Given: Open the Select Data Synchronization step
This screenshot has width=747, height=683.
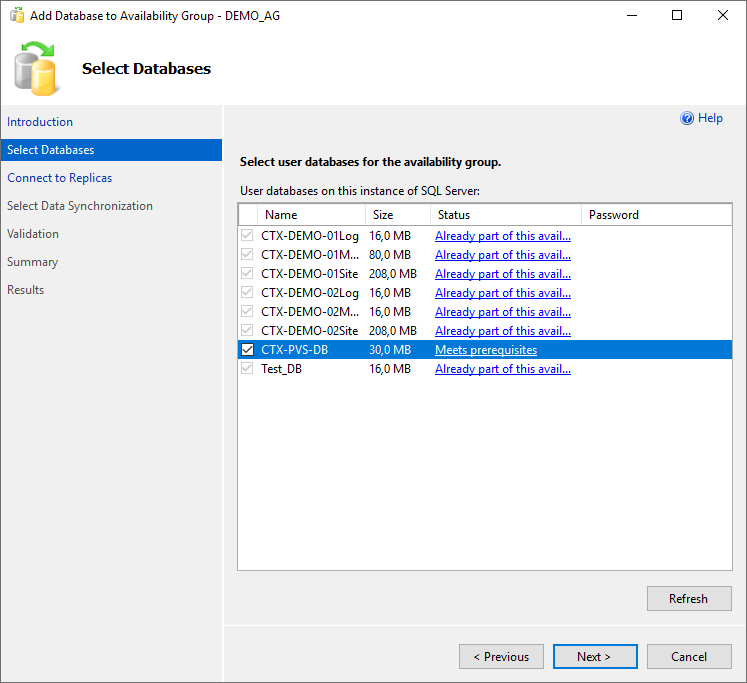Looking at the screenshot, I should (80, 206).
